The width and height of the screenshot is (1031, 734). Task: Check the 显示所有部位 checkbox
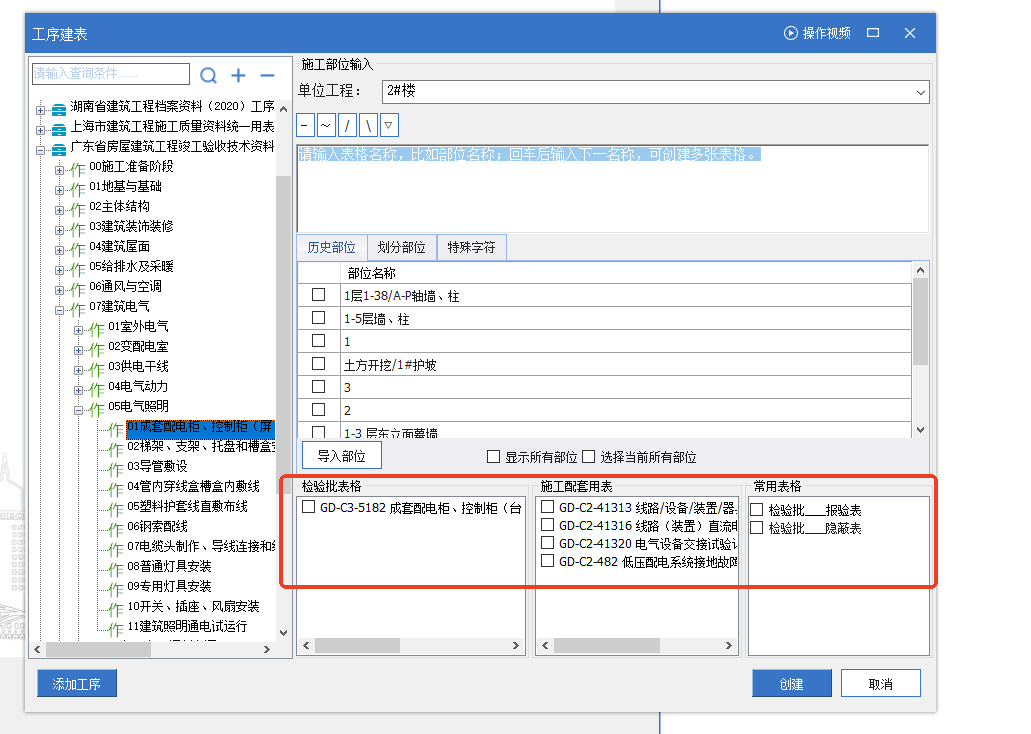click(493, 457)
